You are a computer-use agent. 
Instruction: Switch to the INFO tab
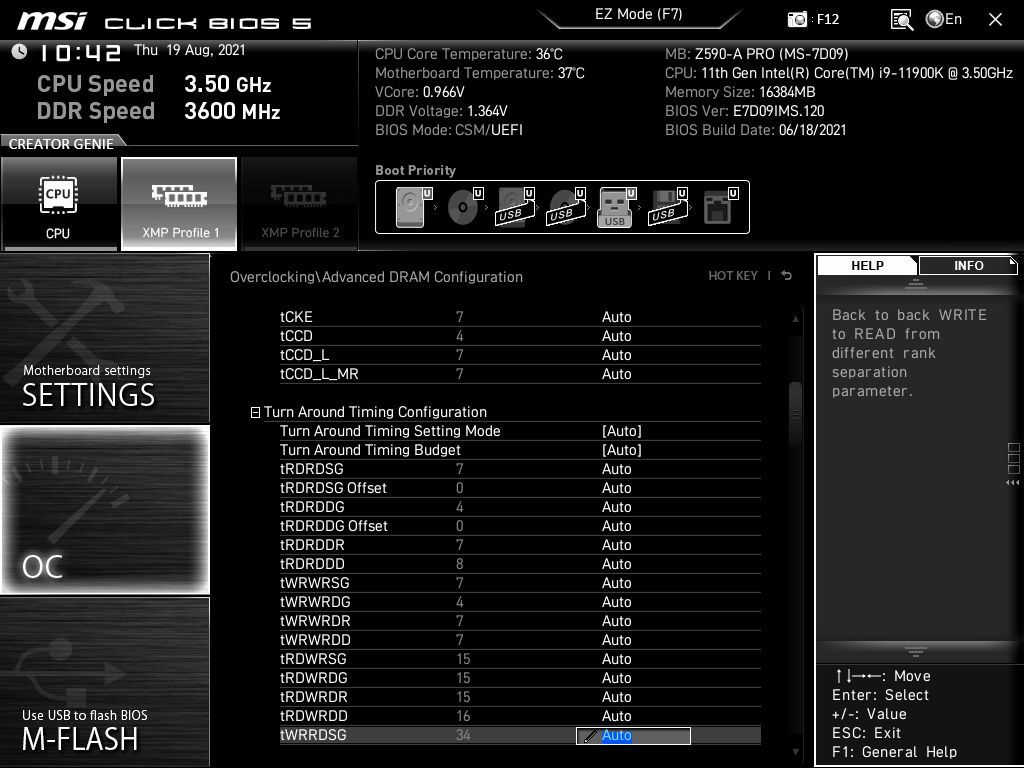(968, 265)
